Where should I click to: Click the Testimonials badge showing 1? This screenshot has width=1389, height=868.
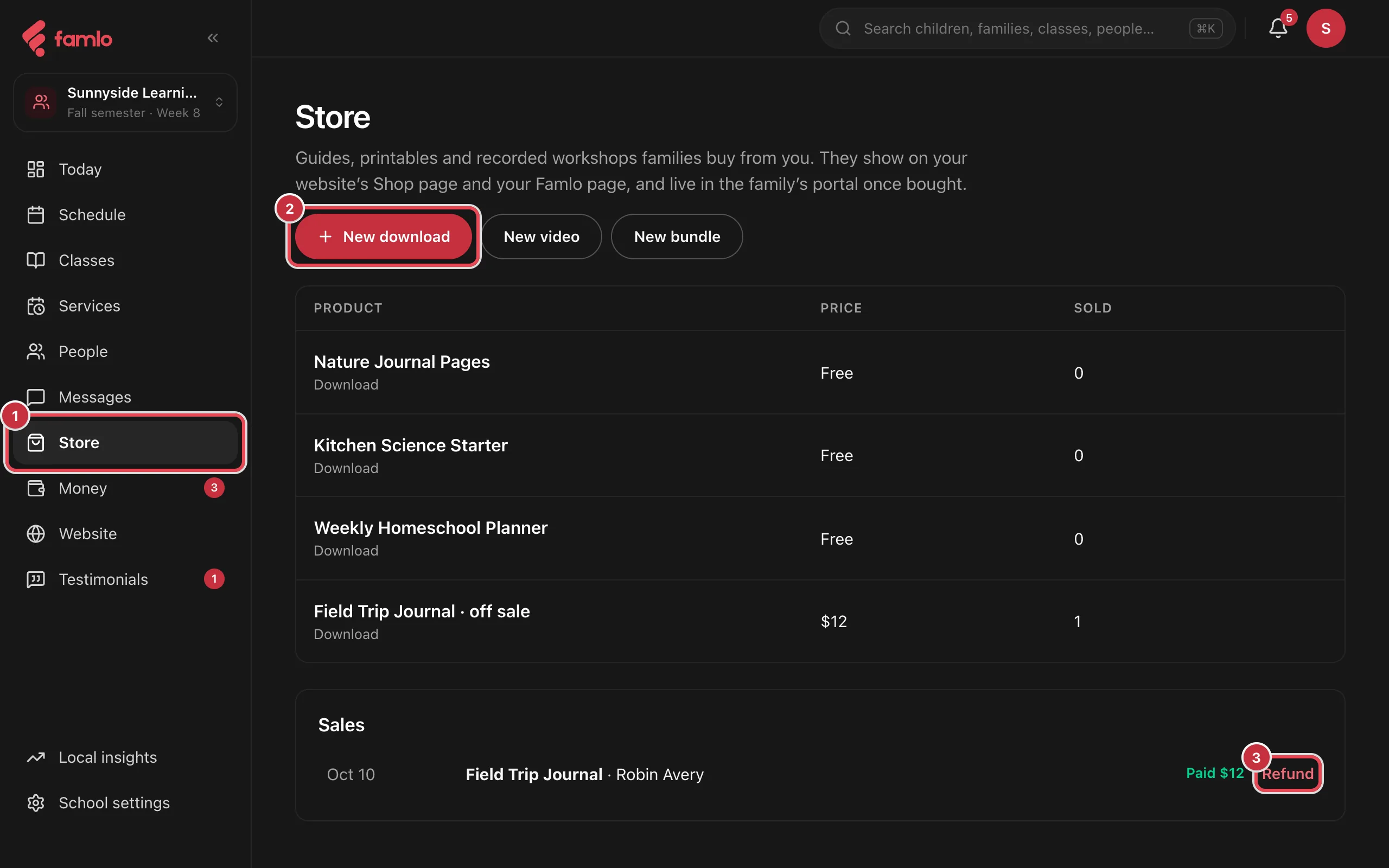tap(214, 579)
